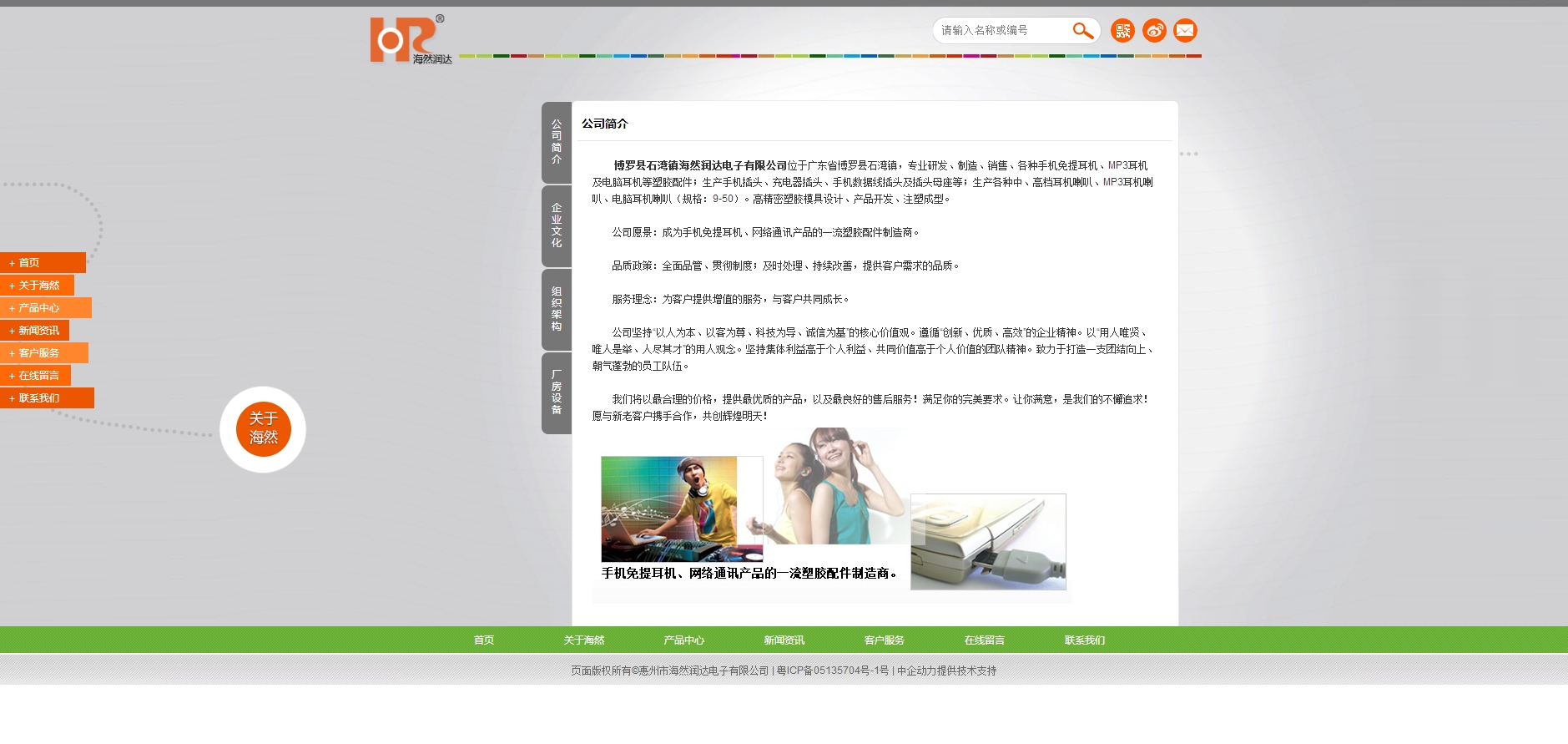Screen dimensions: 1568x744
Task: Click the 公司简介 content heading
Action: 605,124
